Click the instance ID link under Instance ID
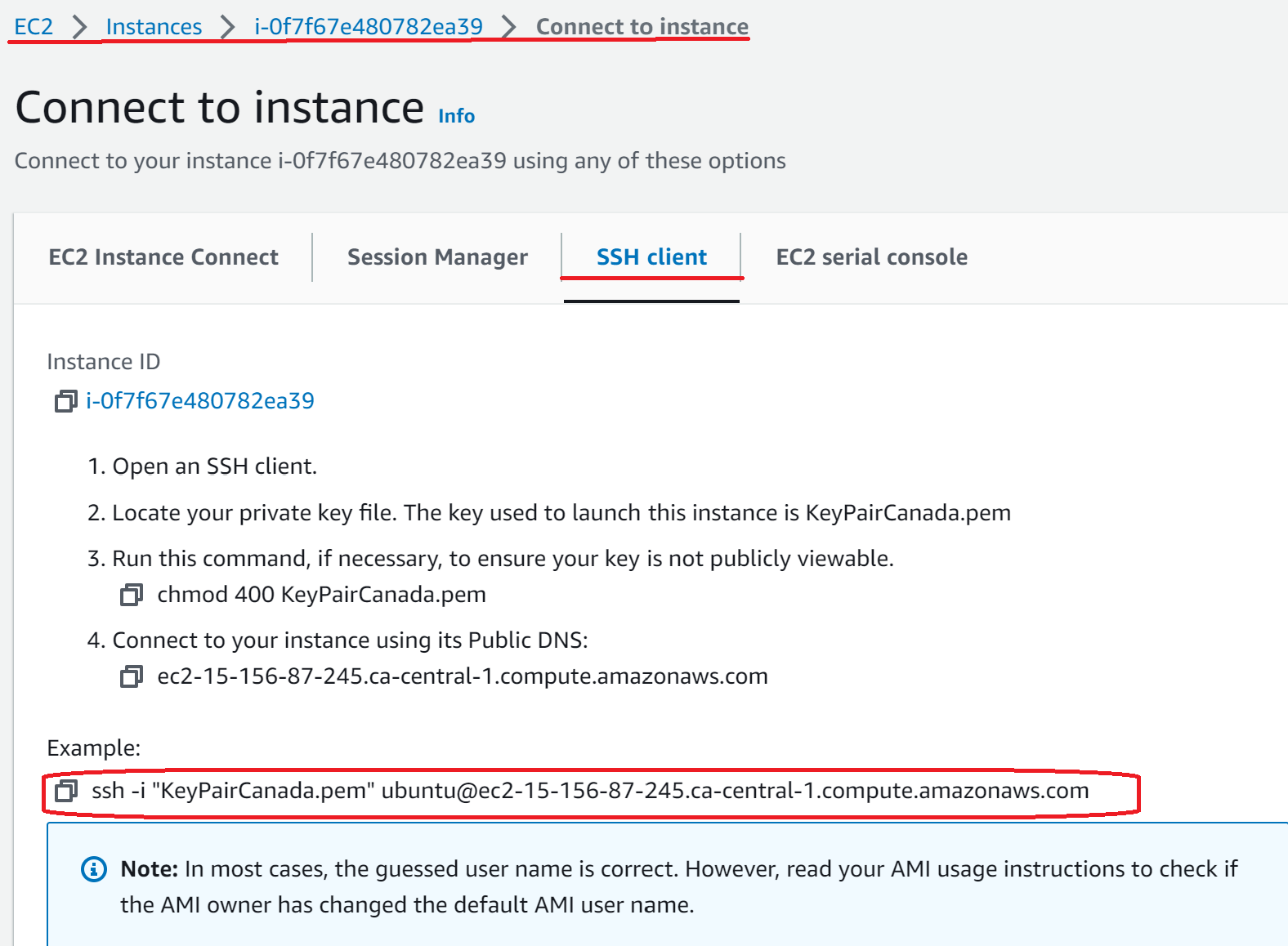1288x946 pixels. pos(200,401)
